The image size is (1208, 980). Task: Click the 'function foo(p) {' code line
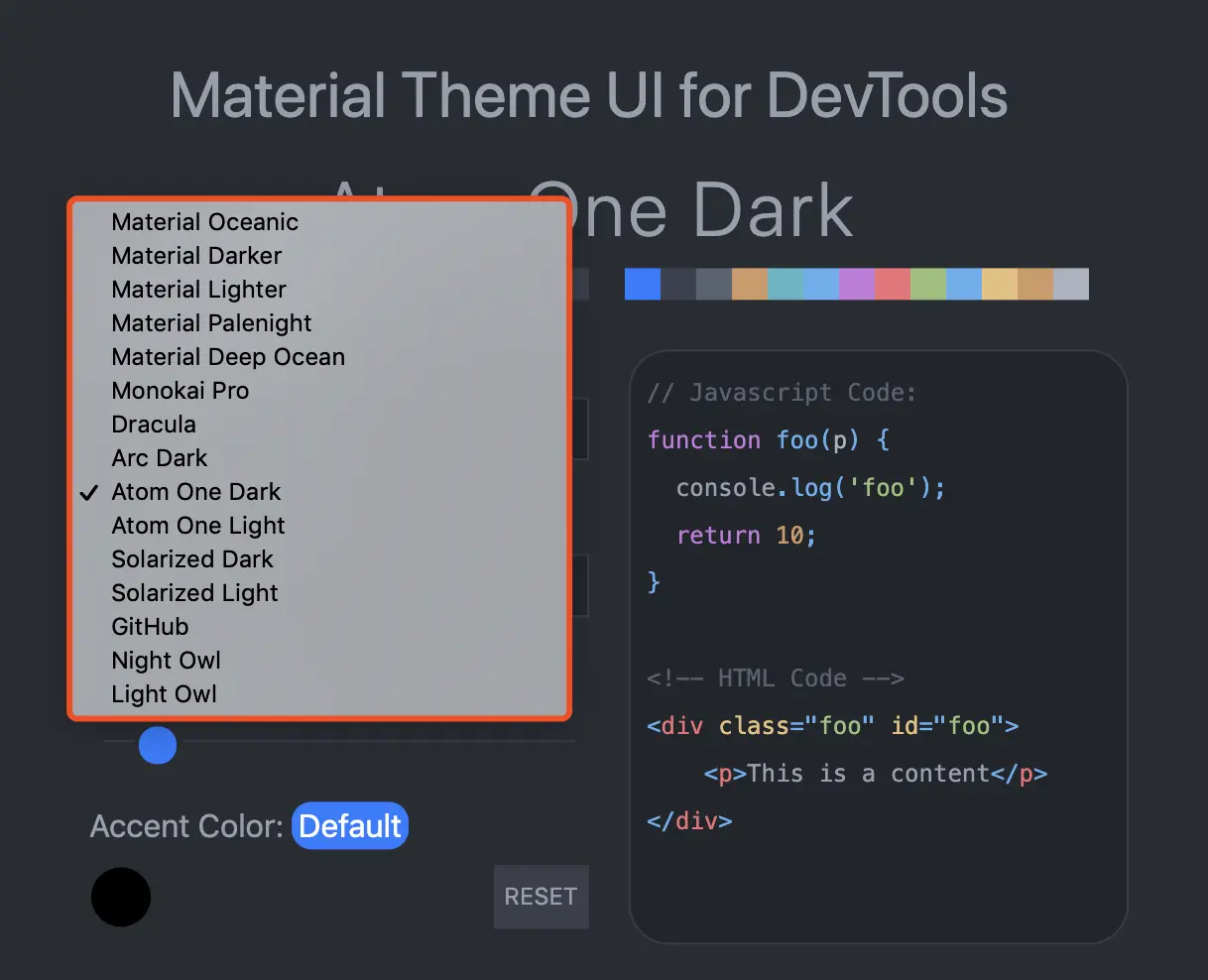pos(769,439)
